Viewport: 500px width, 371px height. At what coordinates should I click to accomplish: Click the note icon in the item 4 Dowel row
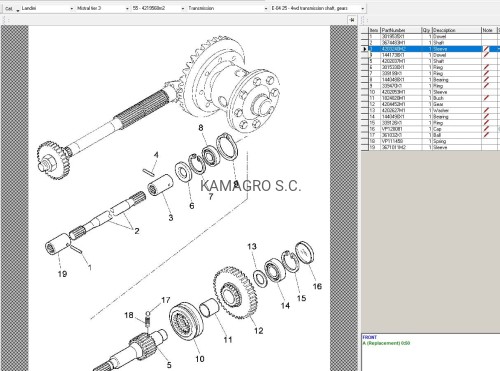486,55
